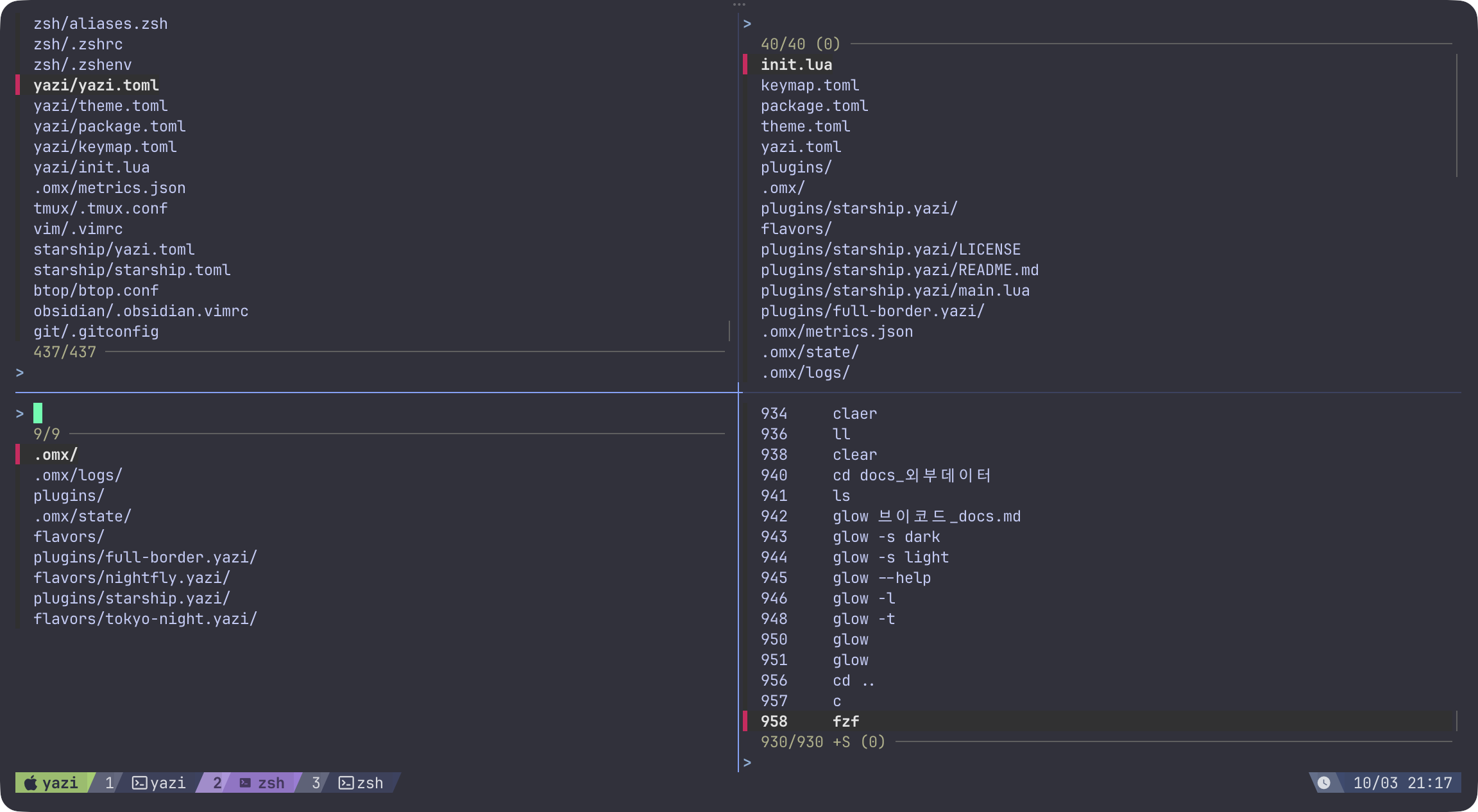Image resolution: width=1478 pixels, height=812 pixels.
Task: Click the 930/930 +S match counter
Action: 805,742
